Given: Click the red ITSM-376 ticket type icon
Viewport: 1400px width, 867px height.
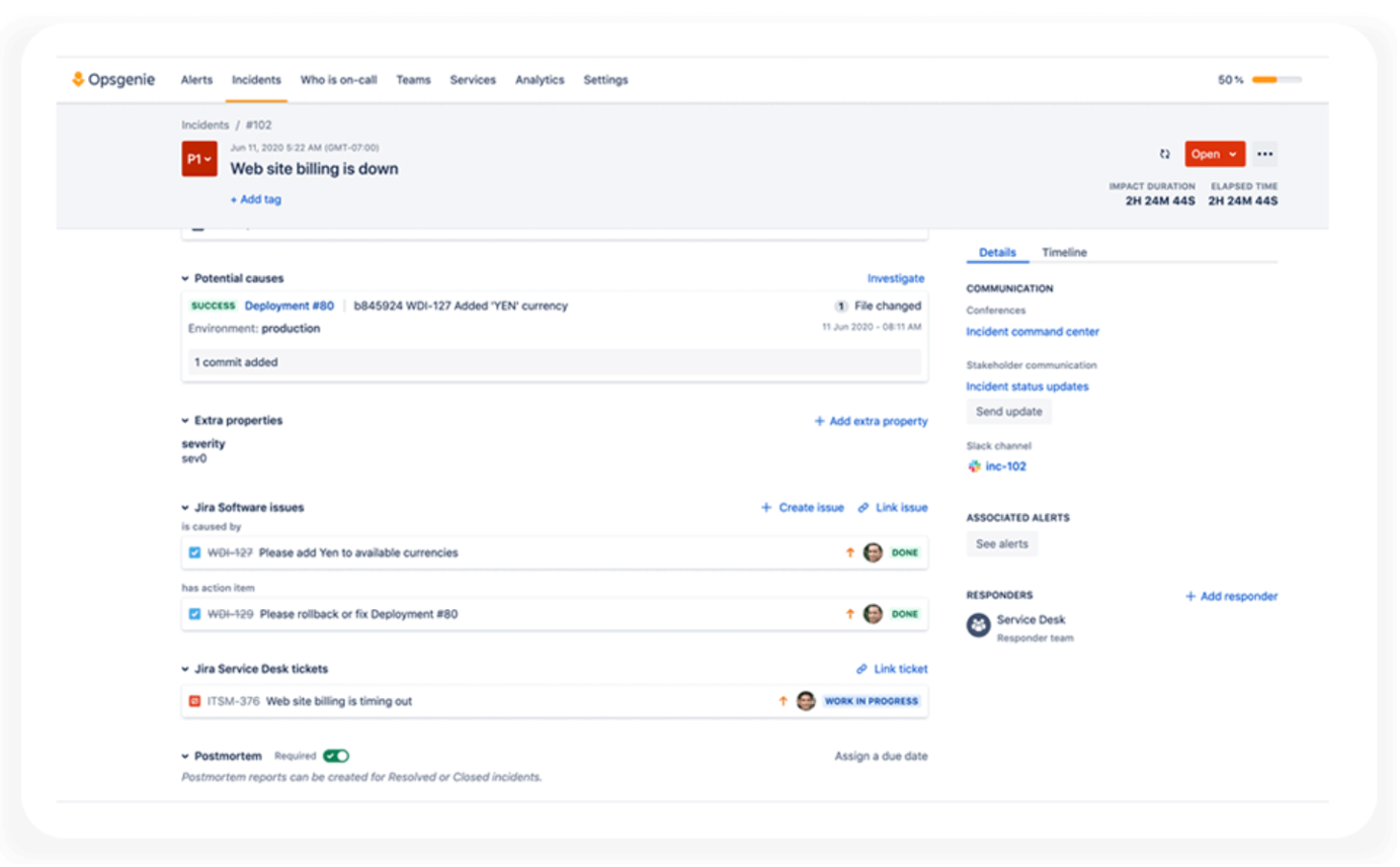Looking at the screenshot, I should (x=195, y=701).
